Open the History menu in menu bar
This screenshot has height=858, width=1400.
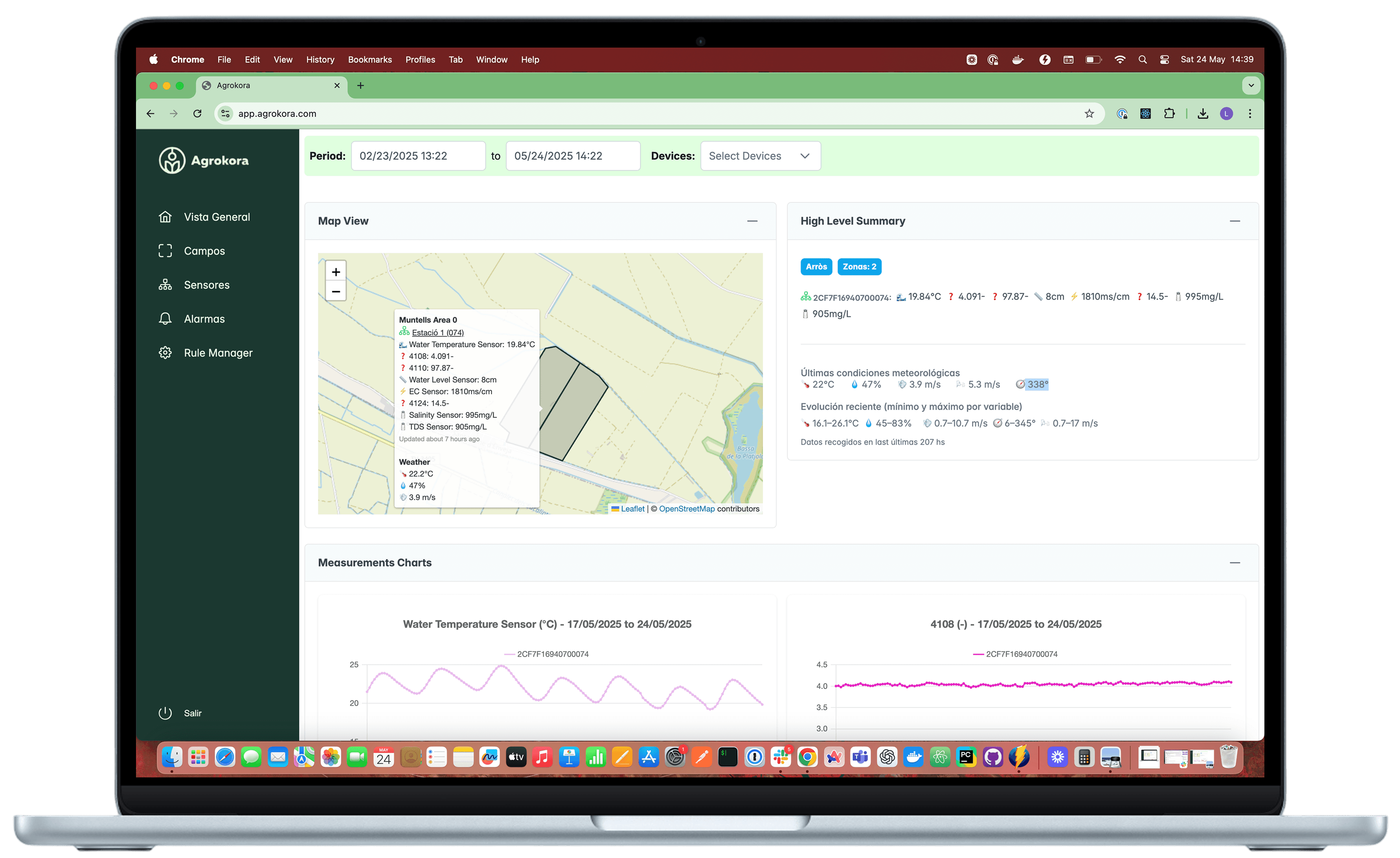click(320, 60)
